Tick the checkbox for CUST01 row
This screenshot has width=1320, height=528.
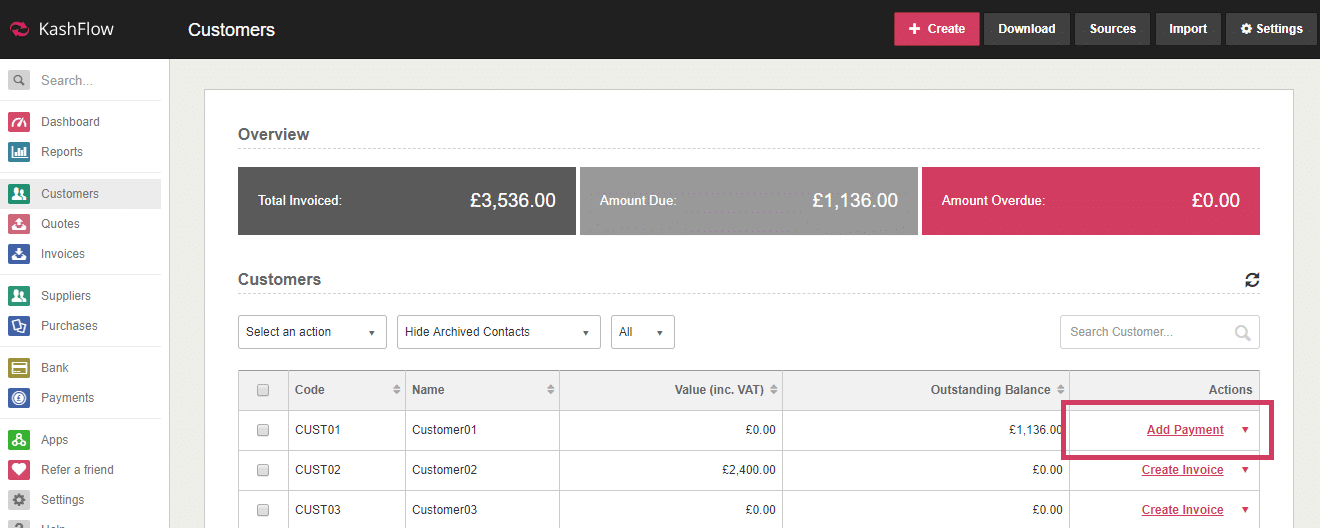pos(263,430)
